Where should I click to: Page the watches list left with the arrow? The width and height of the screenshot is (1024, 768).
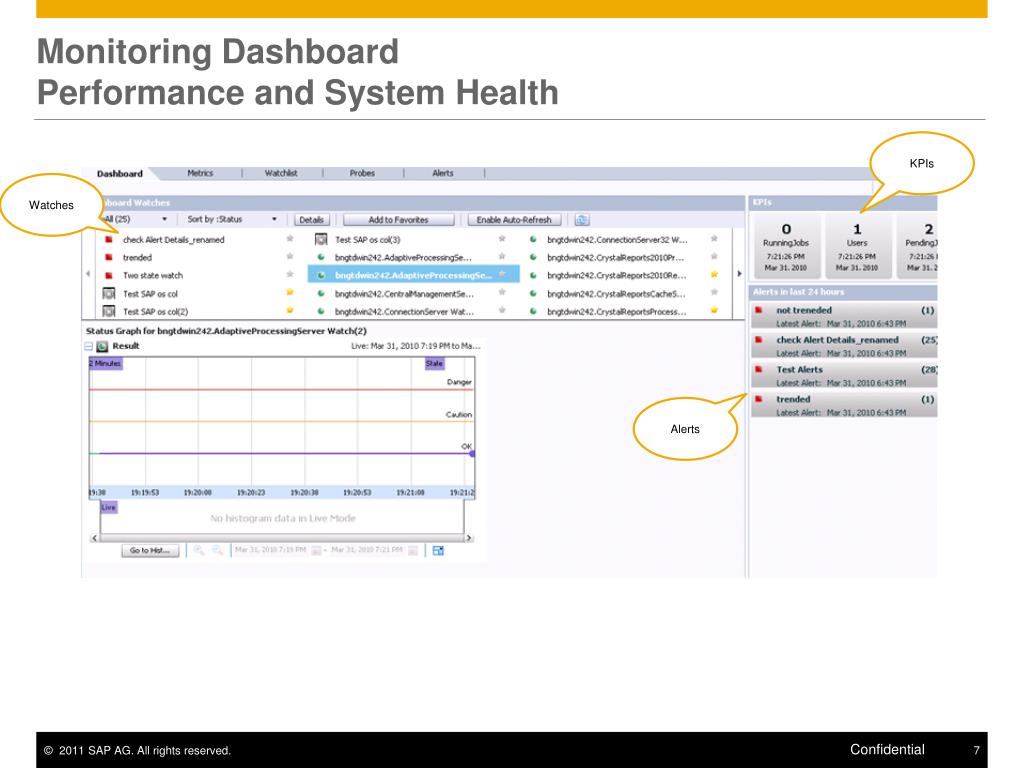coord(88,274)
